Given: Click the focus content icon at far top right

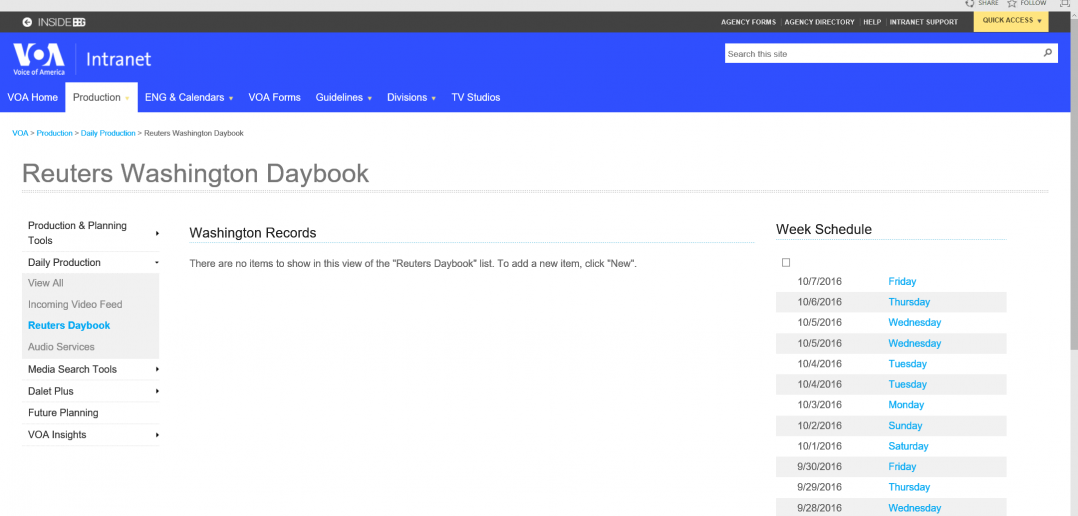Looking at the screenshot, I should (1064, 3).
